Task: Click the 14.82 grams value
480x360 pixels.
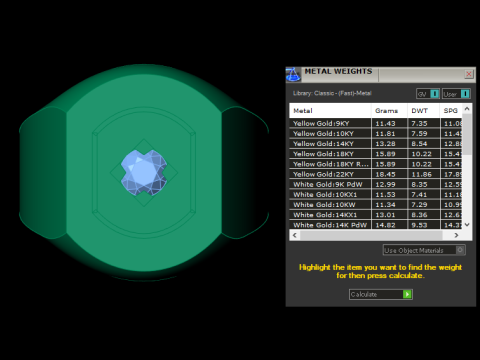Action: click(x=385, y=225)
